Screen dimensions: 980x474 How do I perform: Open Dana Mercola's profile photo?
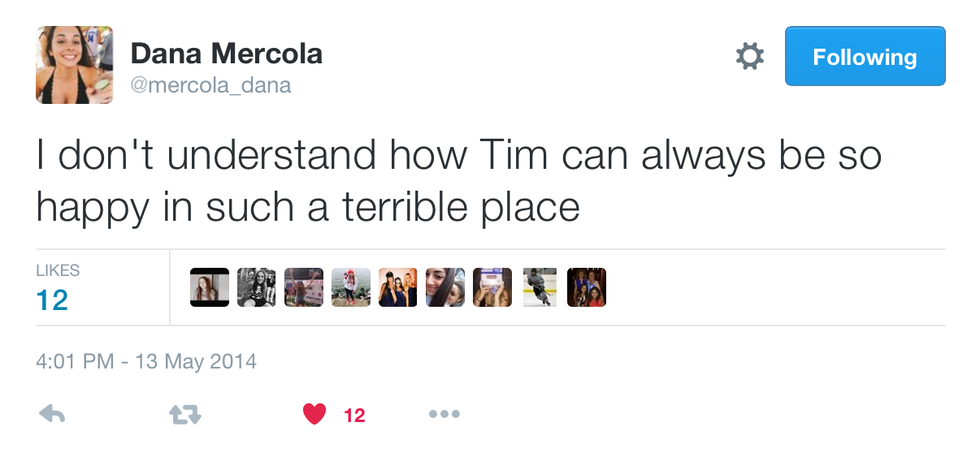(x=74, y=65)
